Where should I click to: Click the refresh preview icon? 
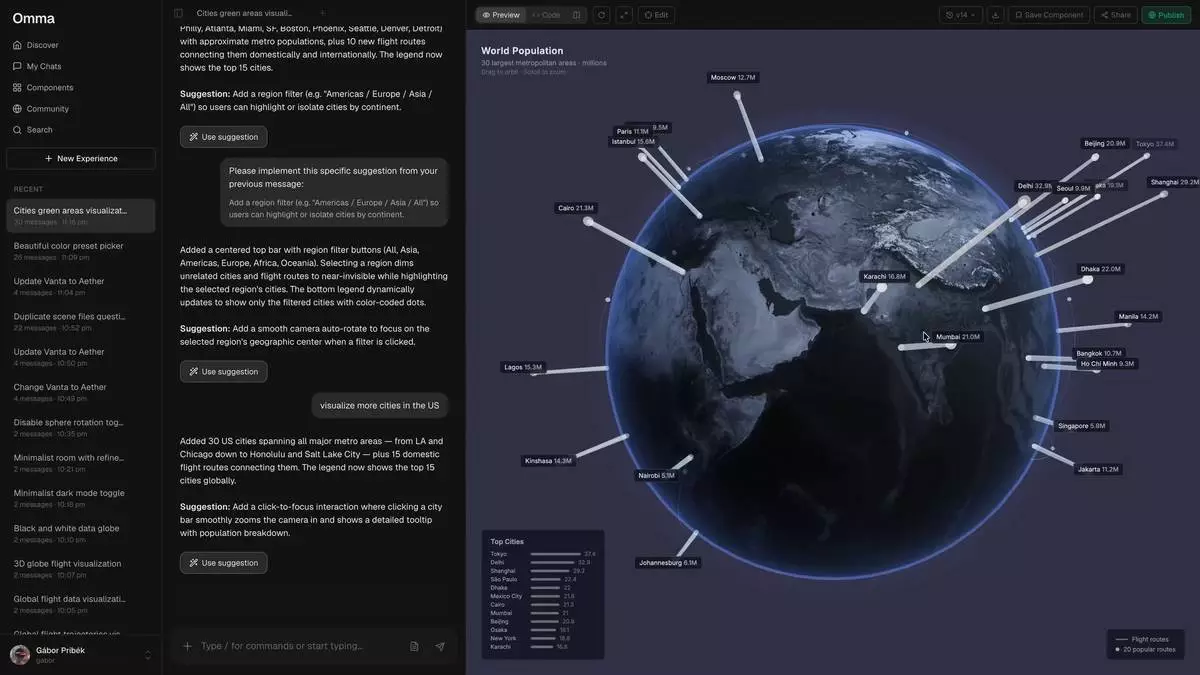pyautogui.click(x=601, y=15)
